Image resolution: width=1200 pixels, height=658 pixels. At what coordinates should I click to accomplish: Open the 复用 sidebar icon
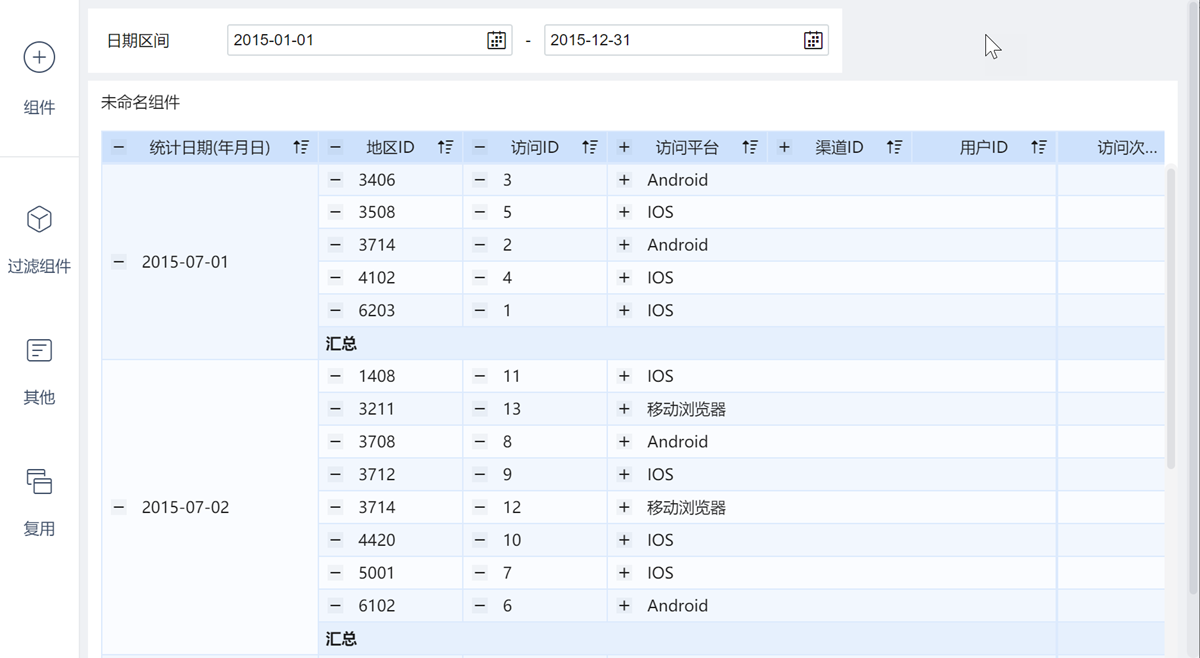(x=39, y=481)
